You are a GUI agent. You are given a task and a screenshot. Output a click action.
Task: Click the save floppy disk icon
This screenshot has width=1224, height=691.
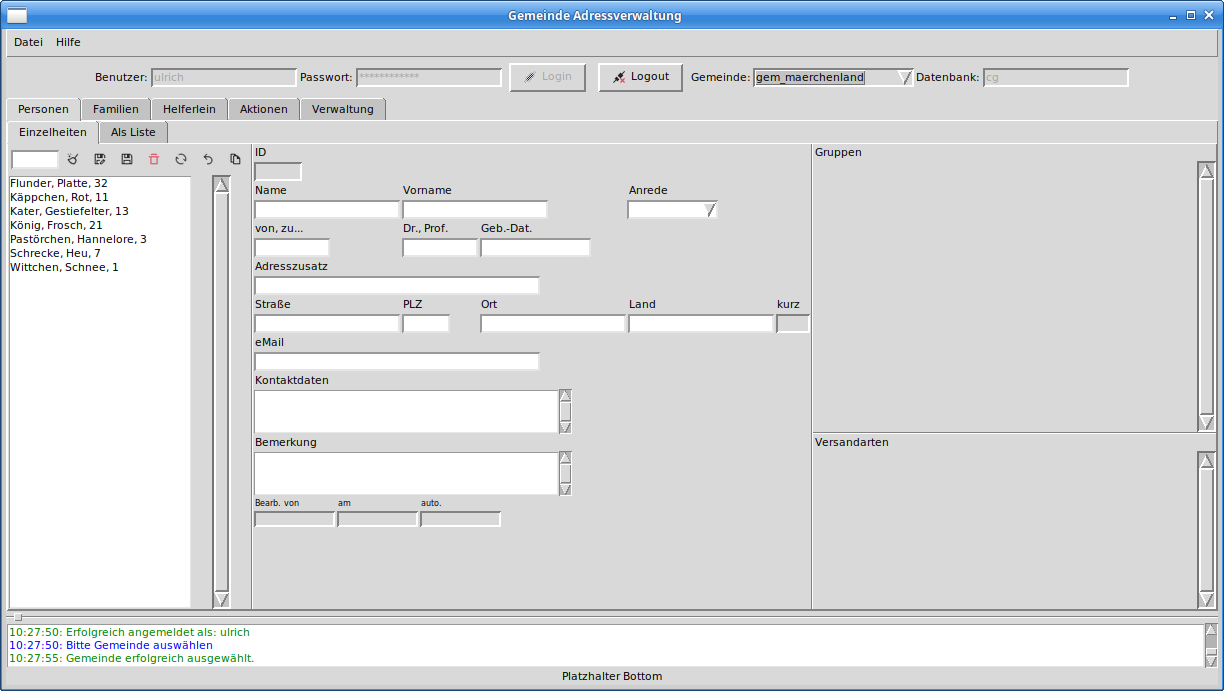tap(127, 159)
